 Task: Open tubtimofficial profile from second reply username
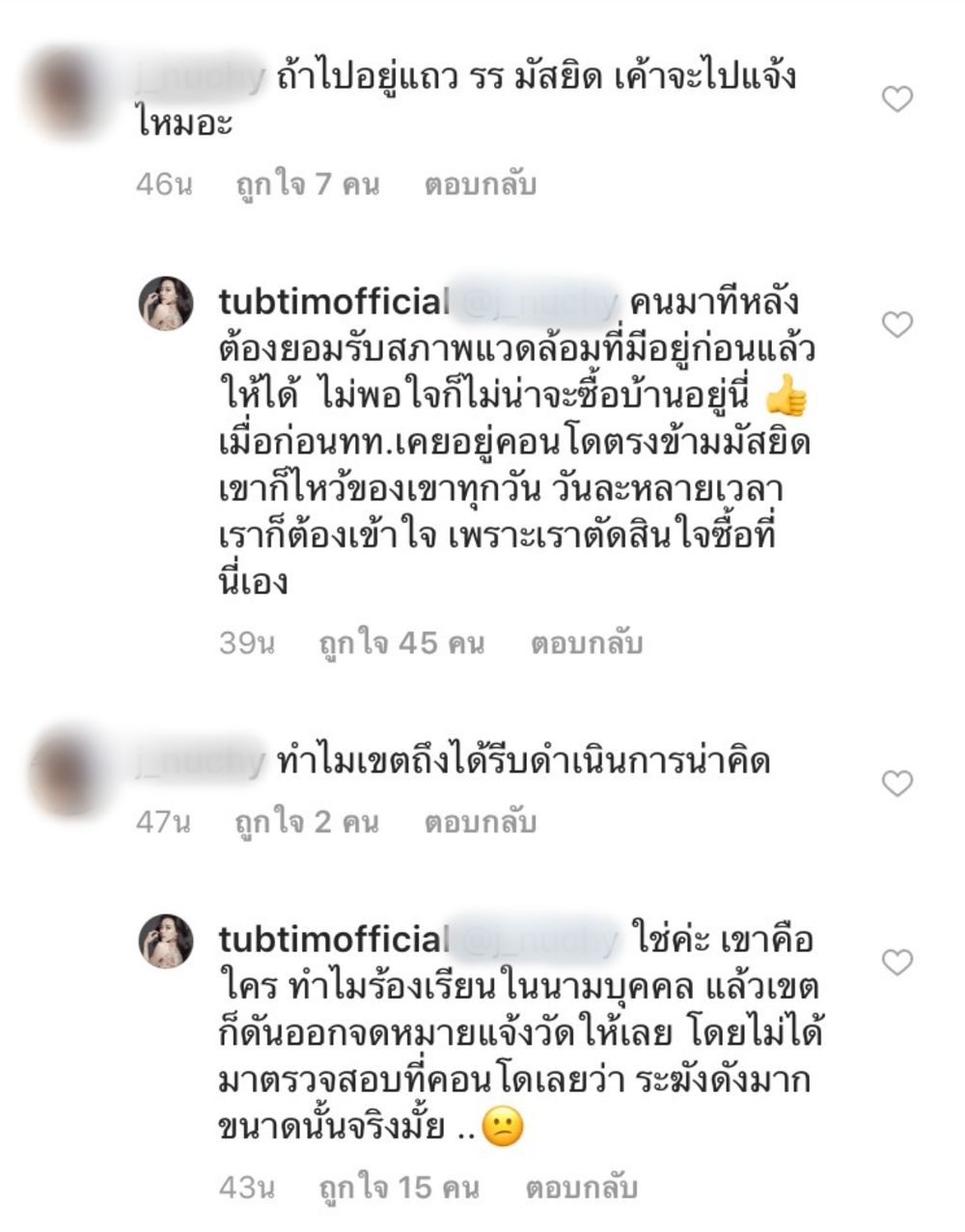[334, 939]
